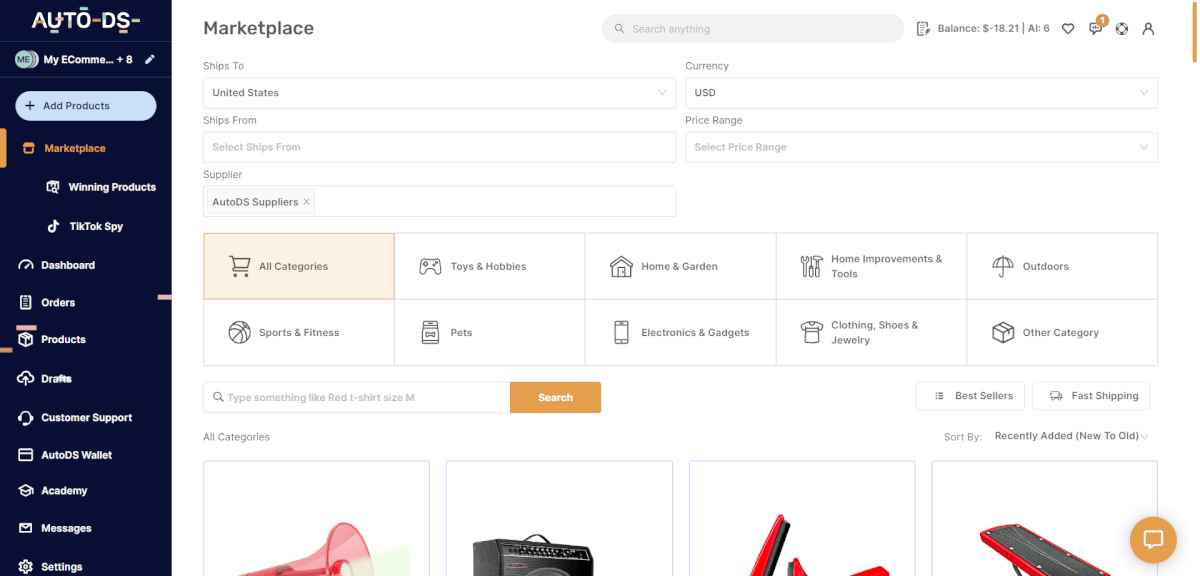
Task: Open TikTok Spy page
Action: pyautogui.click(x=86, y=226)
